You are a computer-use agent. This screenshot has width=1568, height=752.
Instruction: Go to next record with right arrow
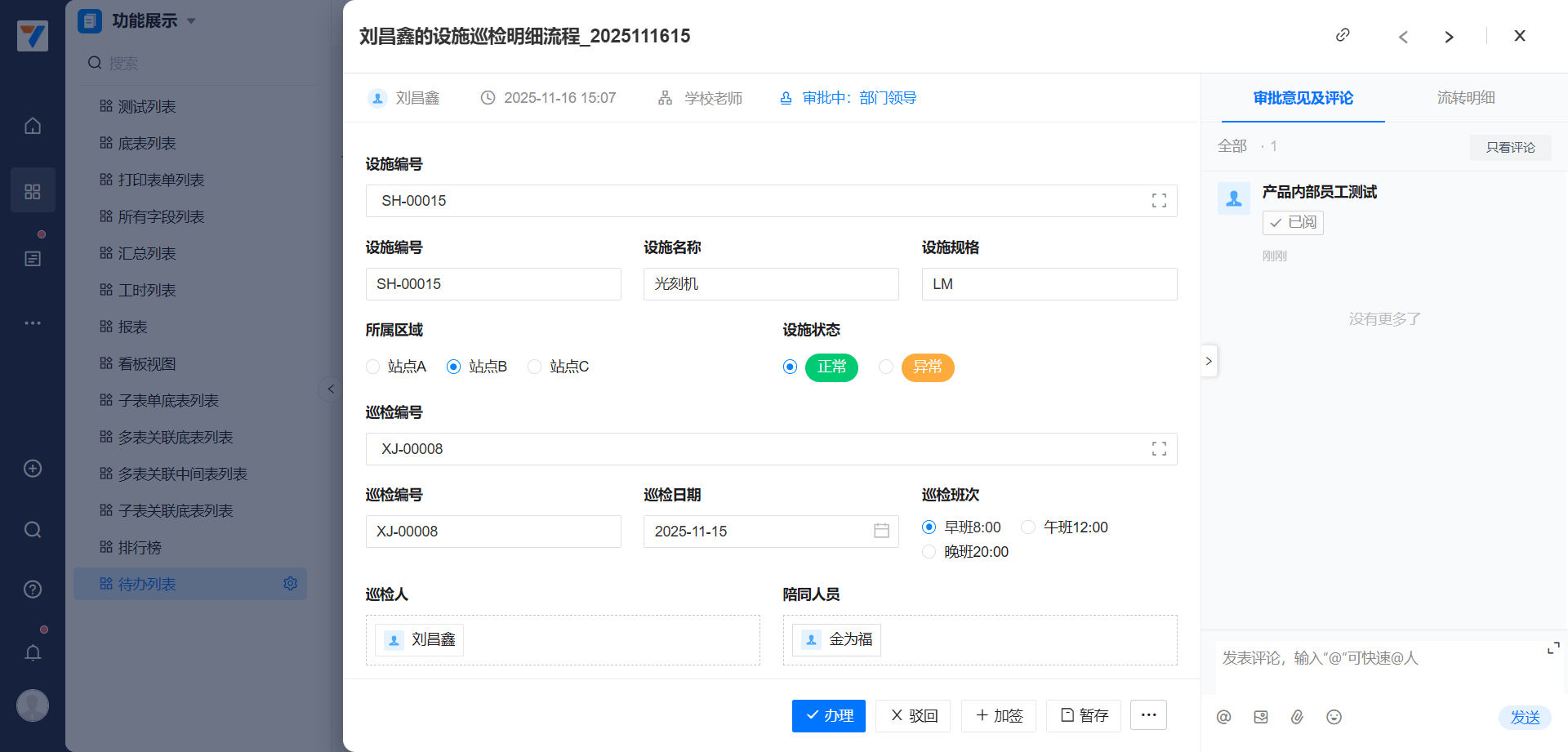[x=1449, y=37]
